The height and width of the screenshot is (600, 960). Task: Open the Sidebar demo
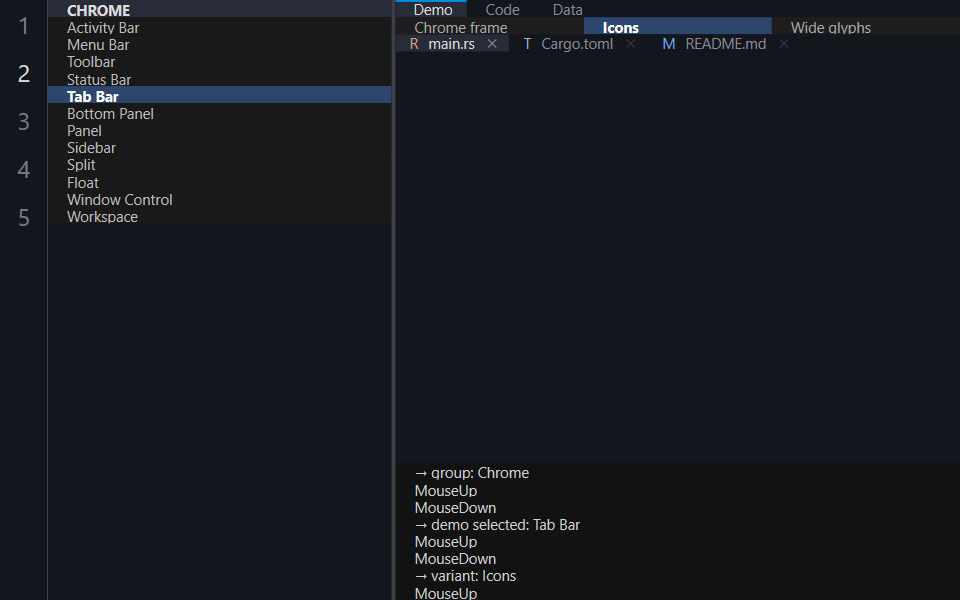click(219, 148)
